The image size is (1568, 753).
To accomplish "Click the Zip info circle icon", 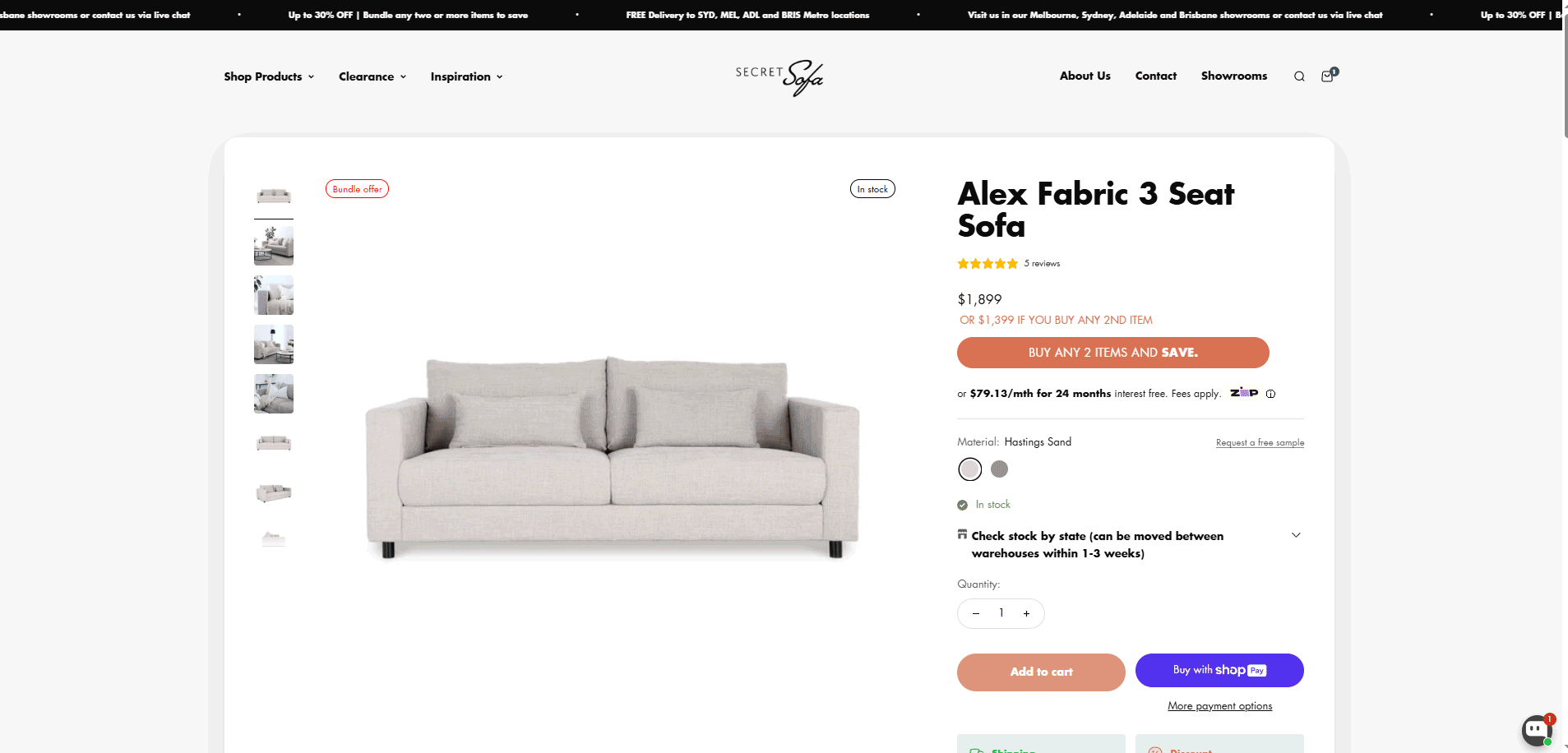I will coord(1270,394).
